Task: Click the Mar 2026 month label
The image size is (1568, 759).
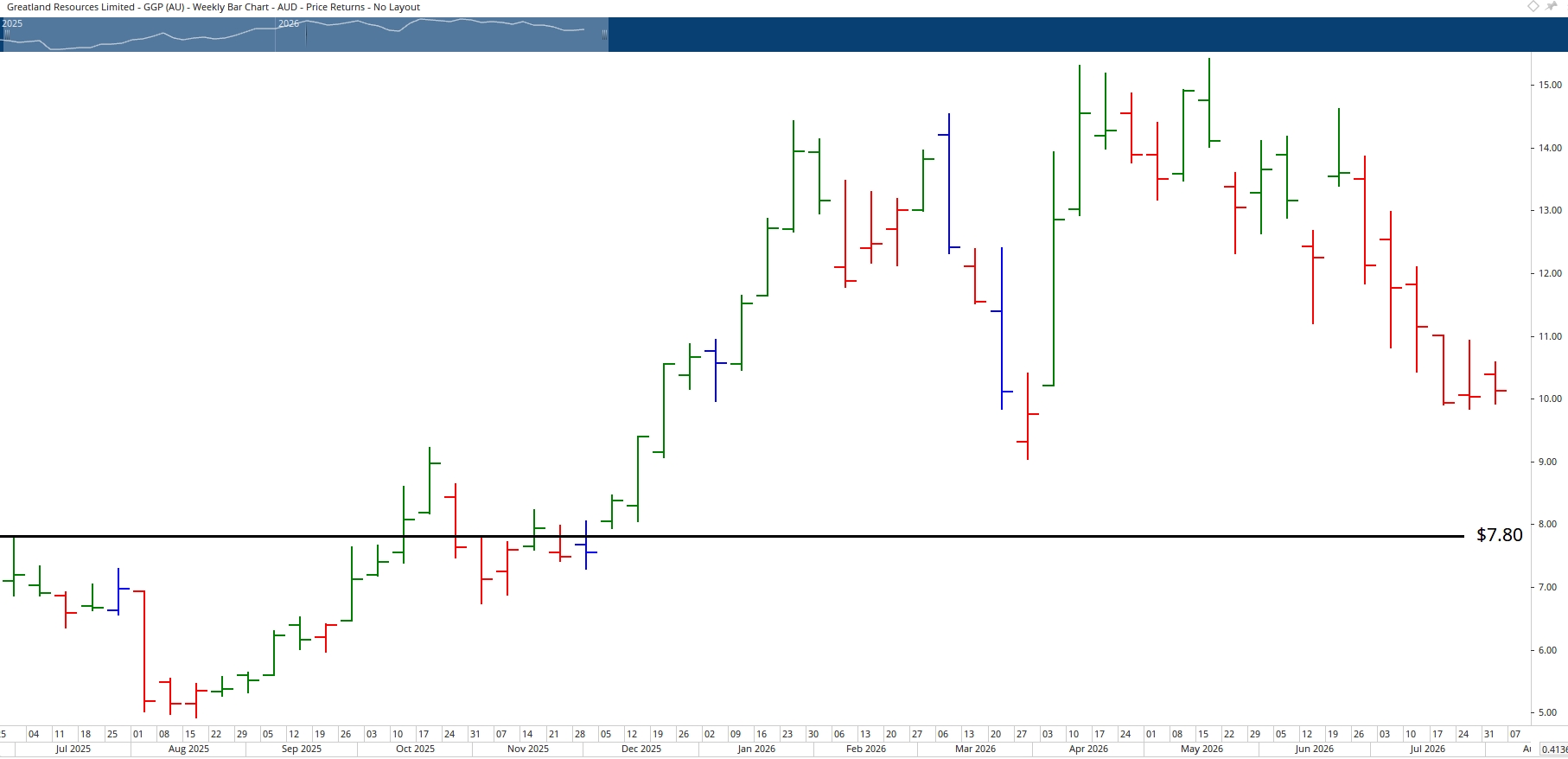Action: 976,749
